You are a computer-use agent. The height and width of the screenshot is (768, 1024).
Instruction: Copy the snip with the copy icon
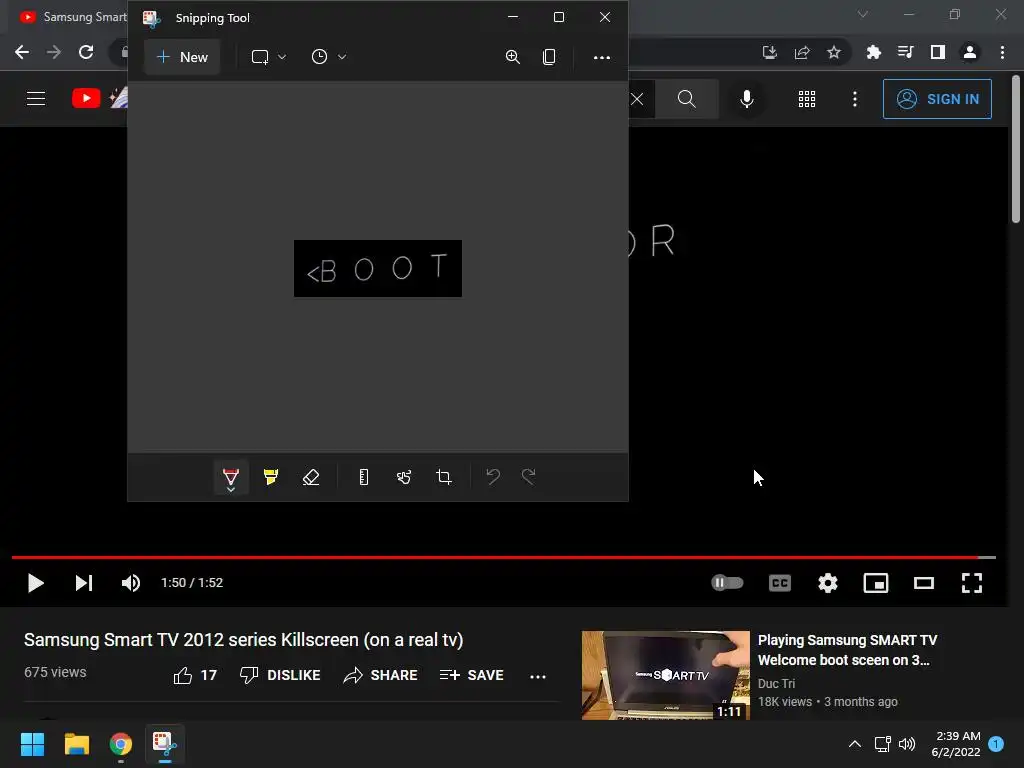[549, 57]
